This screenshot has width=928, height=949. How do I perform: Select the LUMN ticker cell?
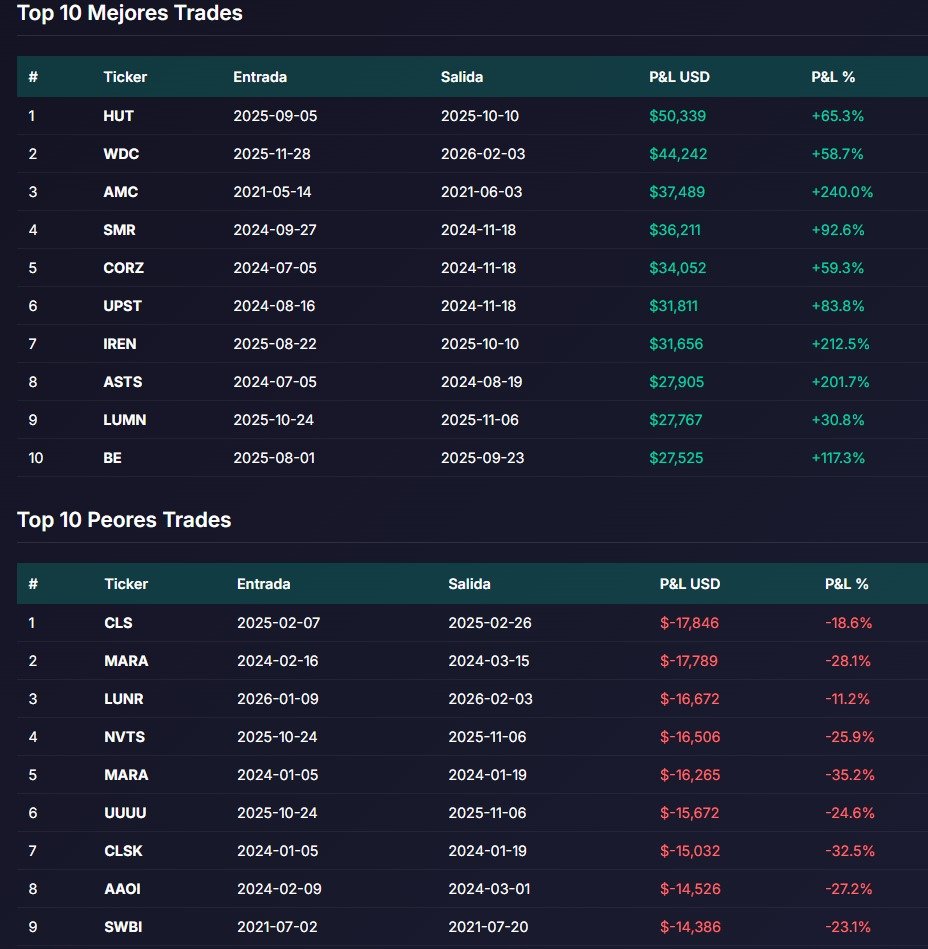pyautogui.click(x=125, y=420)
